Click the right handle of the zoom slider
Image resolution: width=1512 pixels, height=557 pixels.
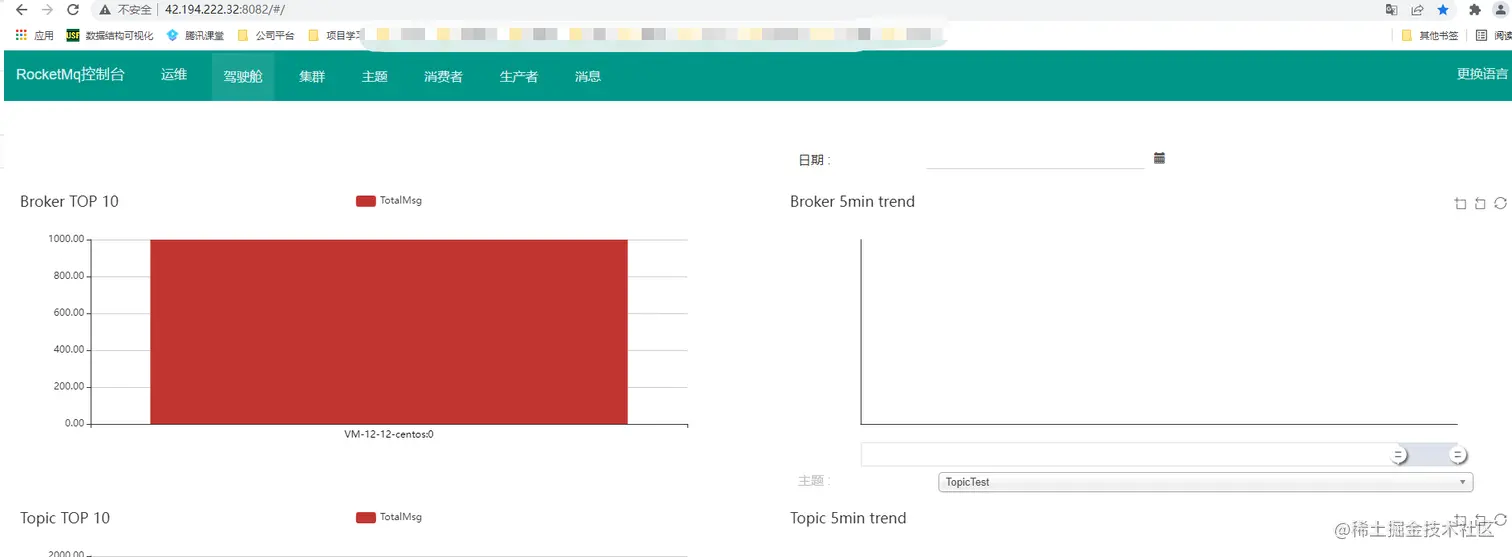click(1459, 455)
